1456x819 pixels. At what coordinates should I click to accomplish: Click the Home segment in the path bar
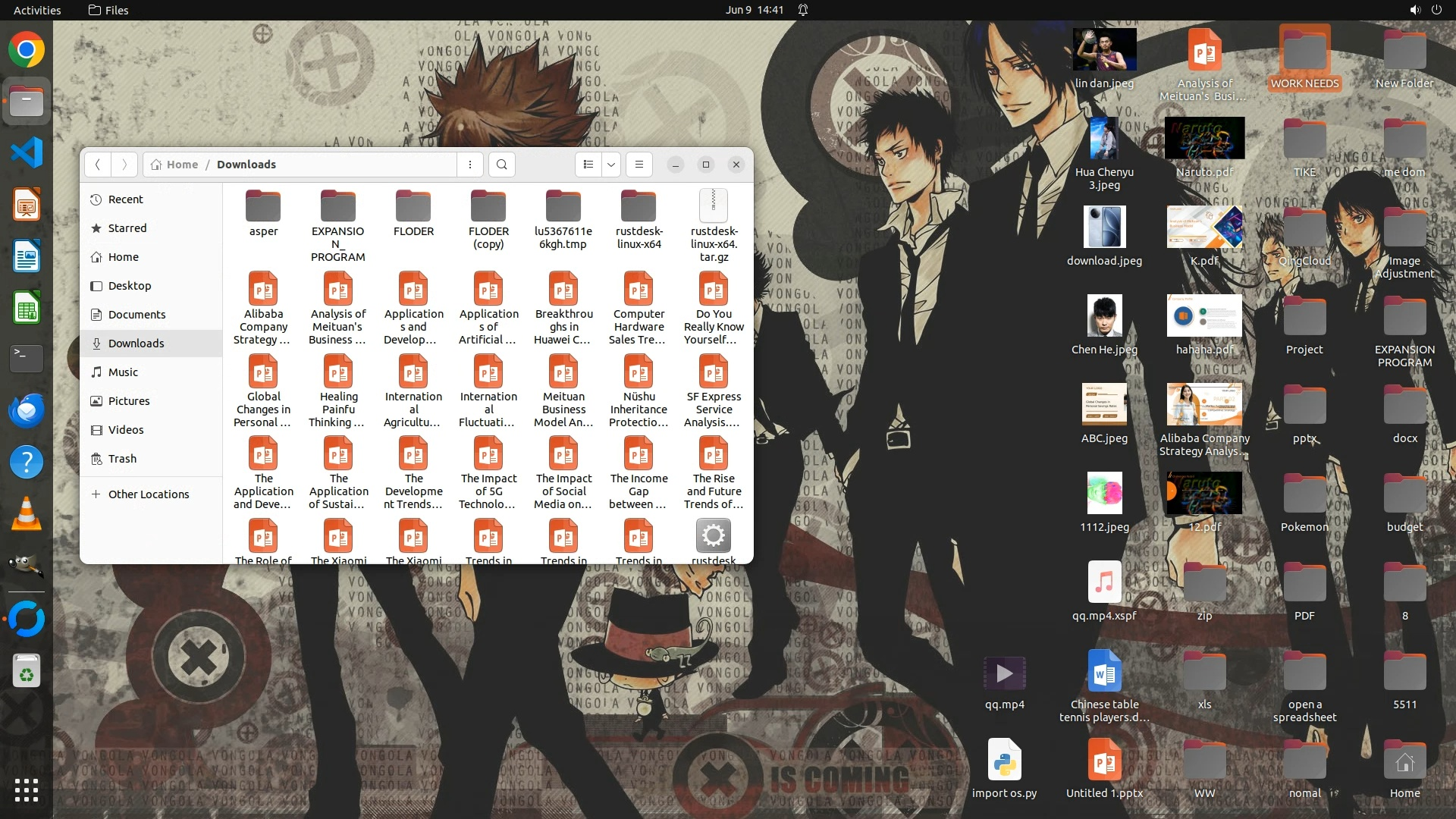point(174,165)
